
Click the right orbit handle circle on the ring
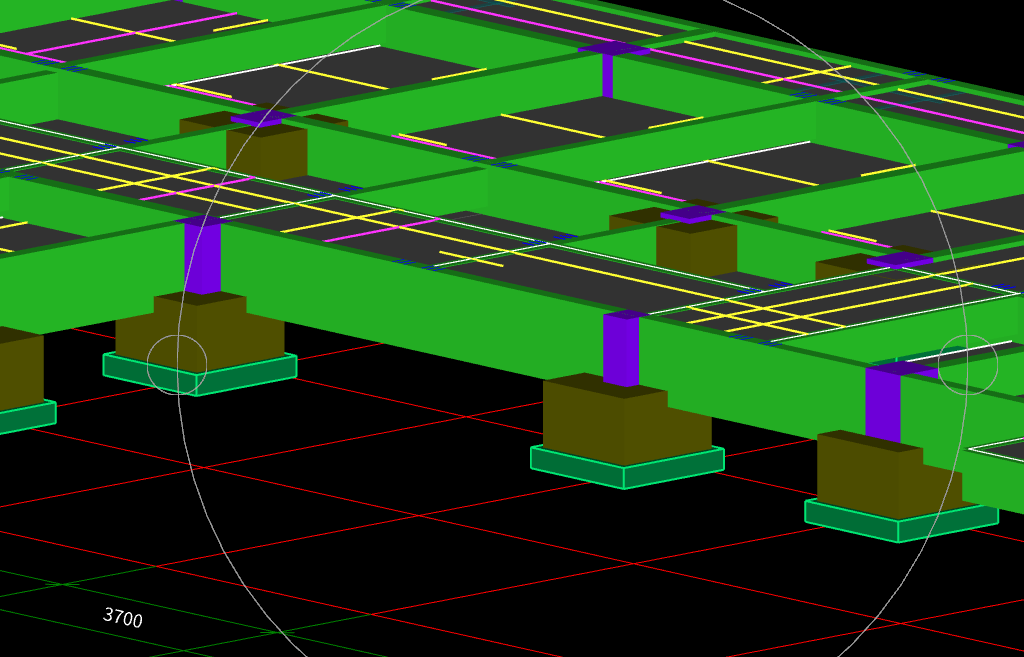[968, 365]
